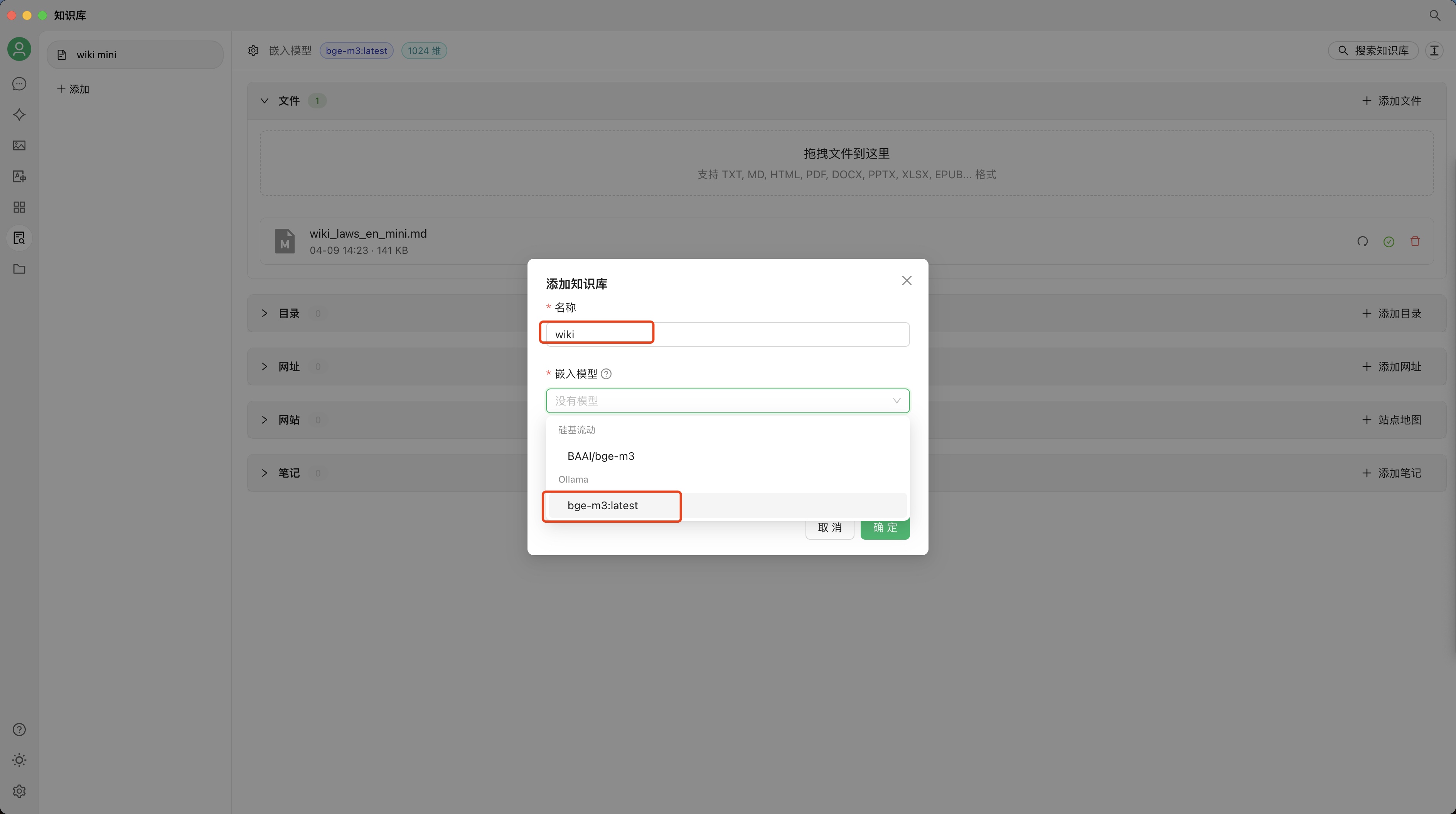Click 添加目录 button

1391,313
